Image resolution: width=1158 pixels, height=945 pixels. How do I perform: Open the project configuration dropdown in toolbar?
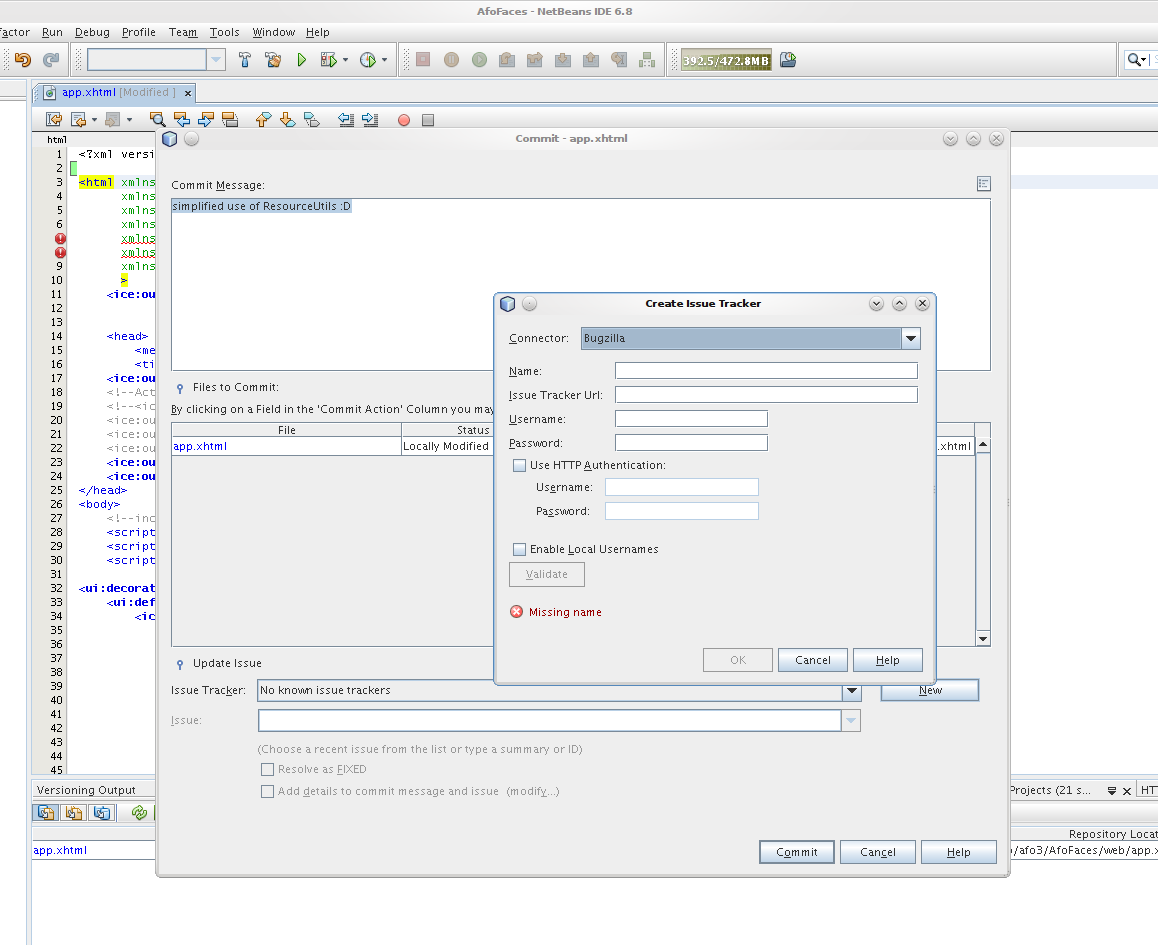216,60
